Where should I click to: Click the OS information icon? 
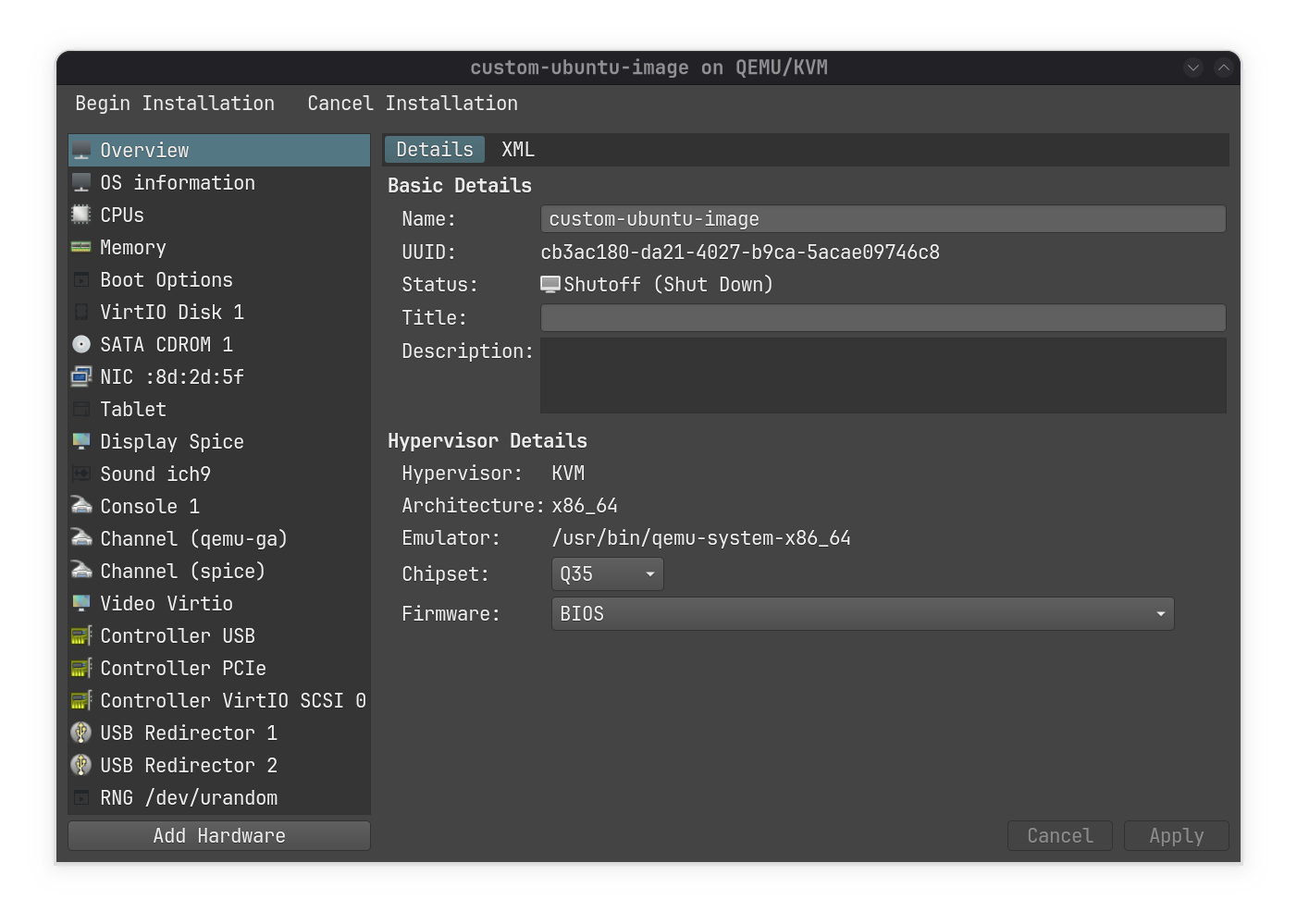tap(81, 183)
